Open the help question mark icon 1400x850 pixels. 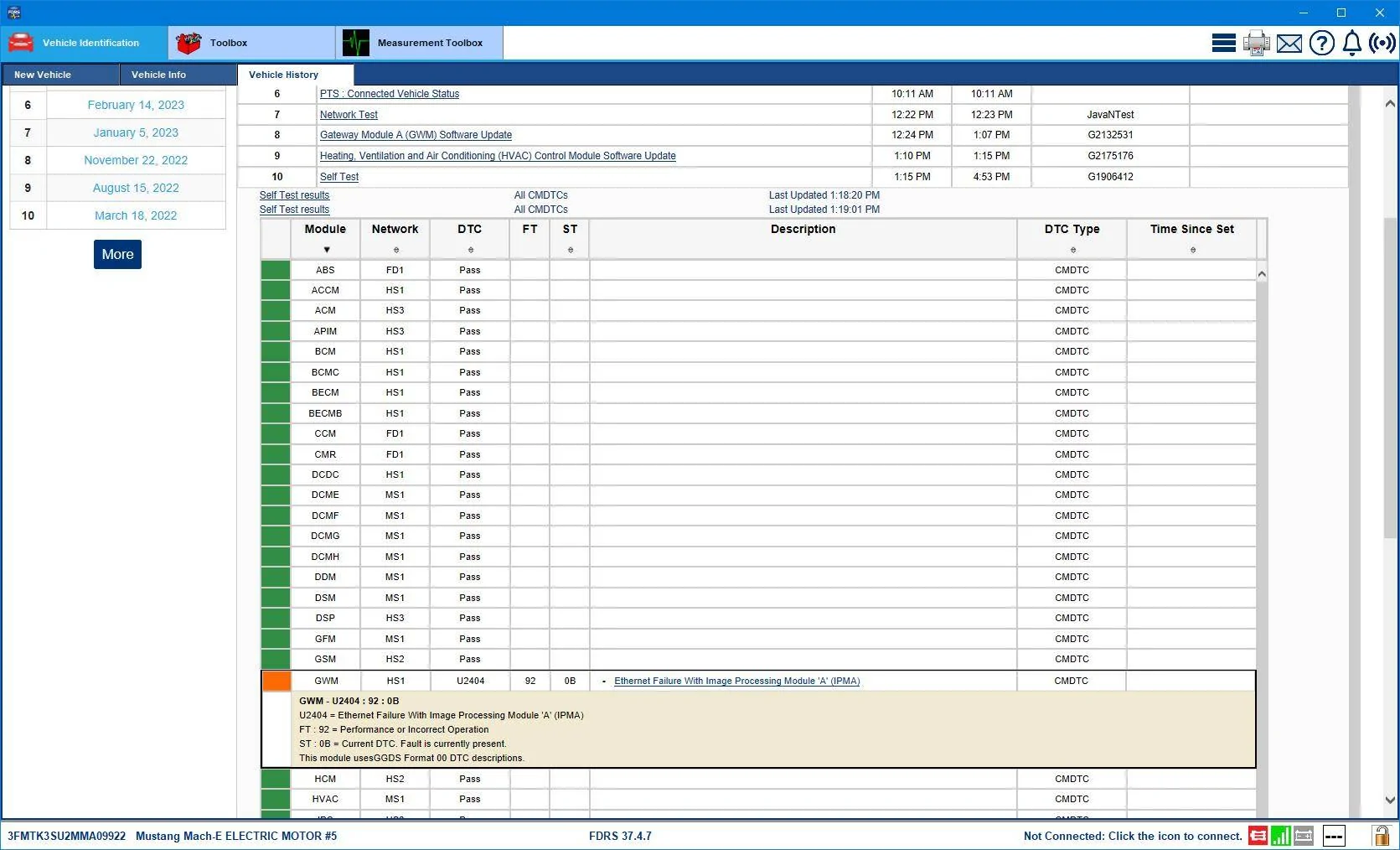[1322, 43]
